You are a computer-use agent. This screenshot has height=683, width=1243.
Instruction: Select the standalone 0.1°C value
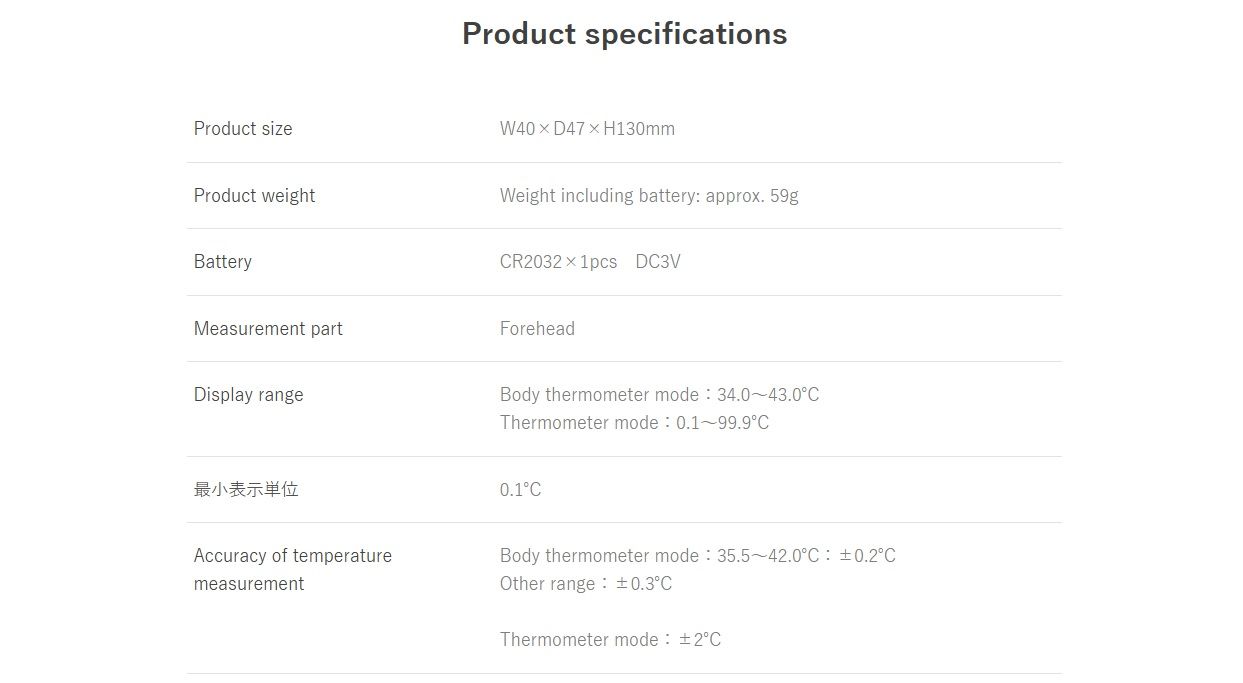point(520,490)
